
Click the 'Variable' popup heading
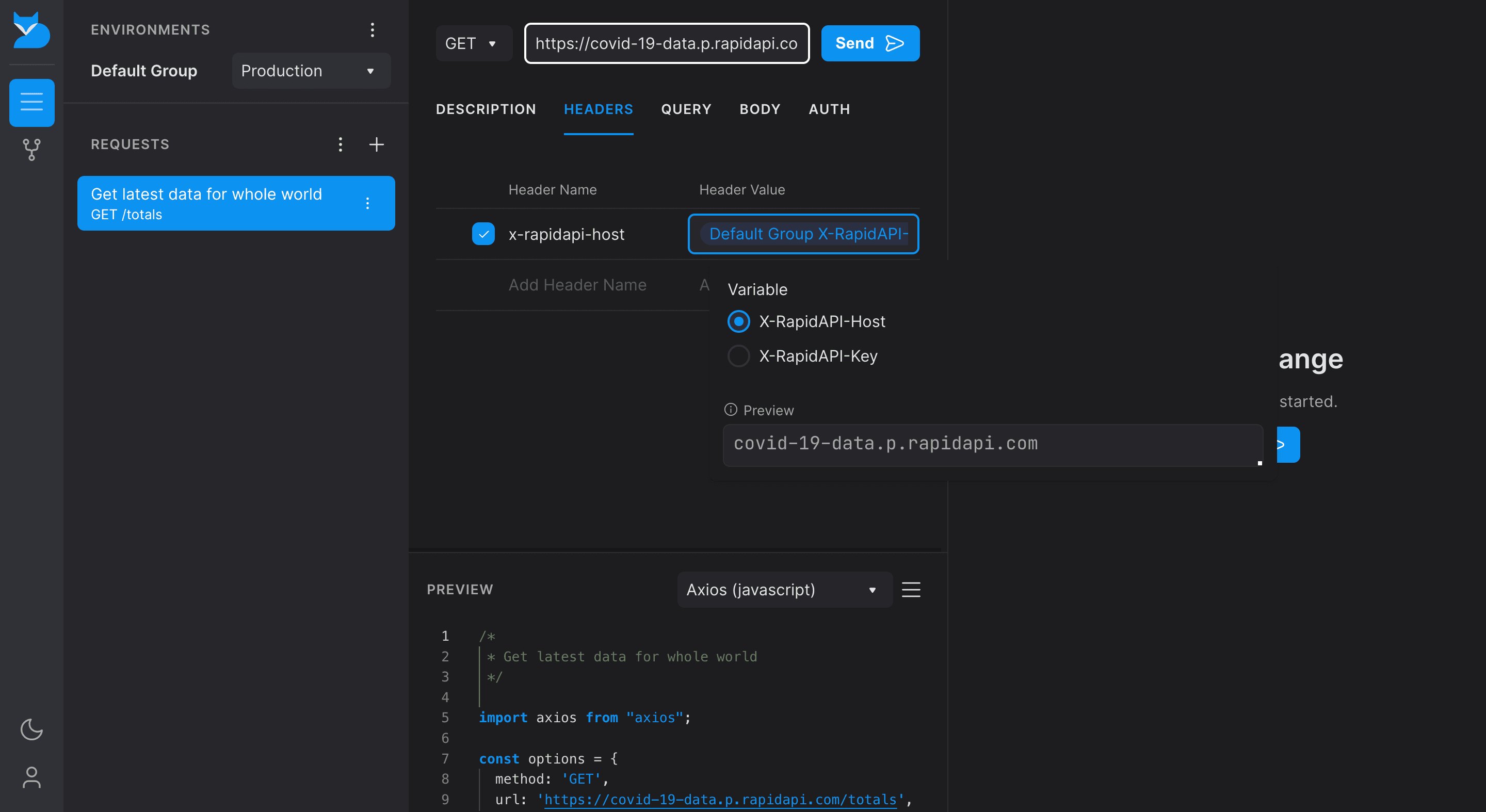tap(757, 289)
